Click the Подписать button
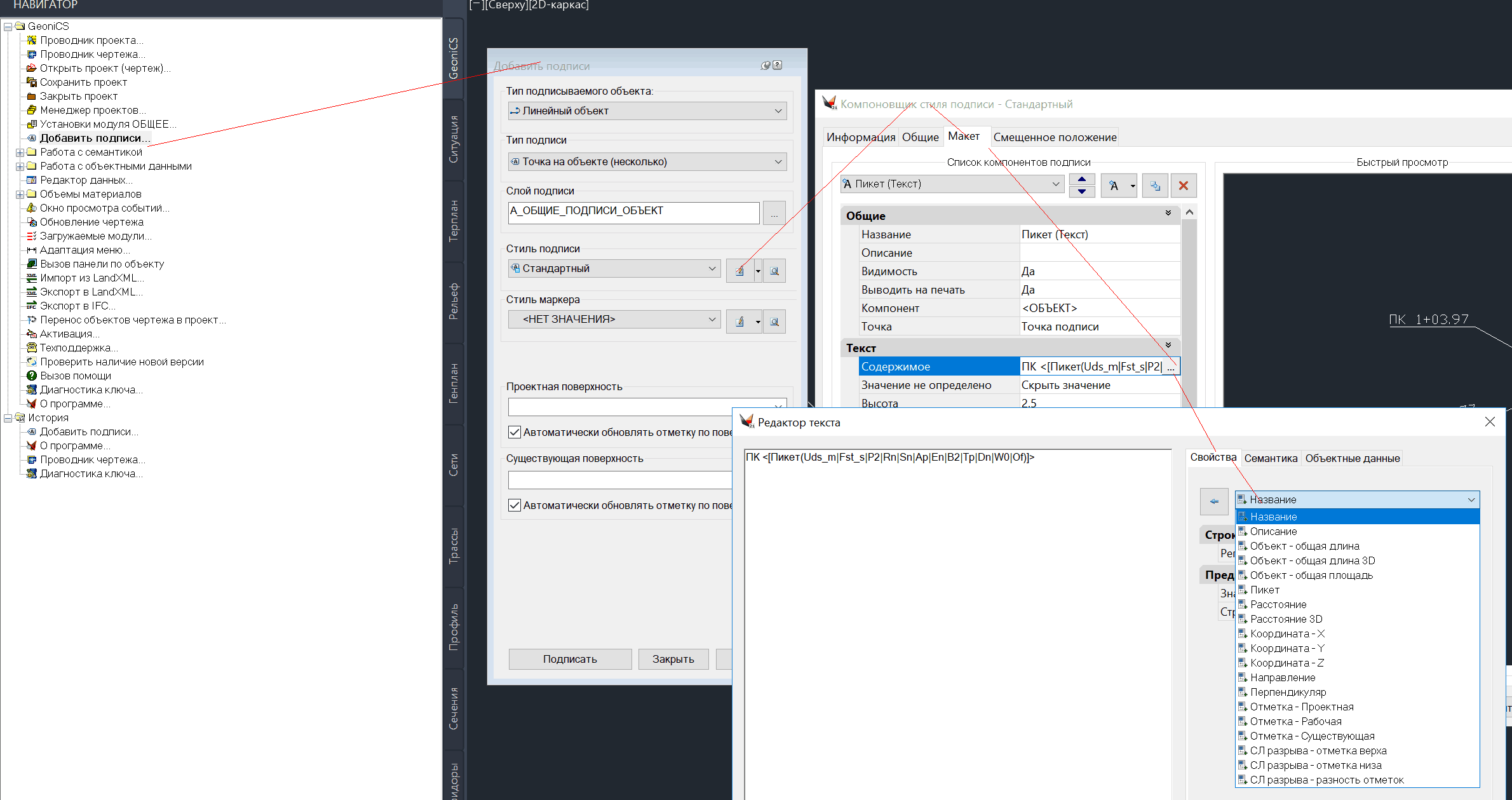Image resolution: width=1512 pixels, height=800 pixels. point(569,659)
